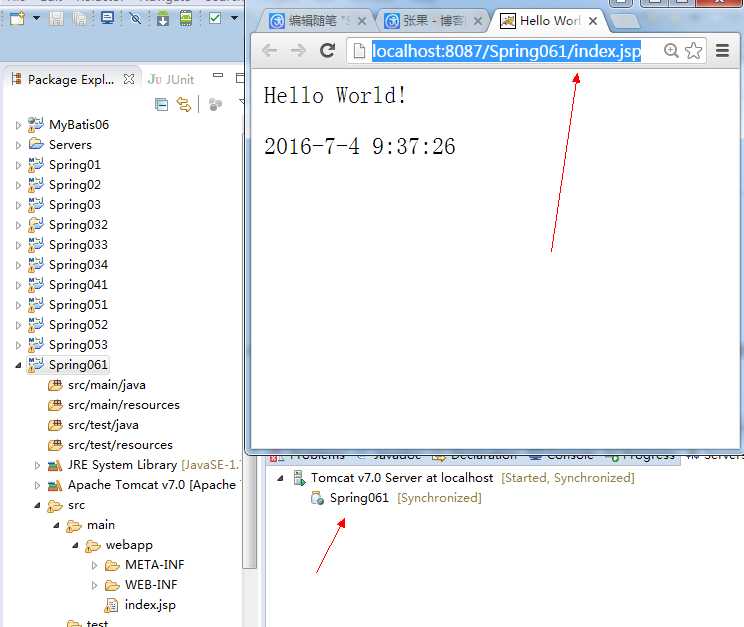This screenshot has height=627, width=744.
Task: Select the Spring034 project
Action: pyautogui.click(x=78, y=265)
